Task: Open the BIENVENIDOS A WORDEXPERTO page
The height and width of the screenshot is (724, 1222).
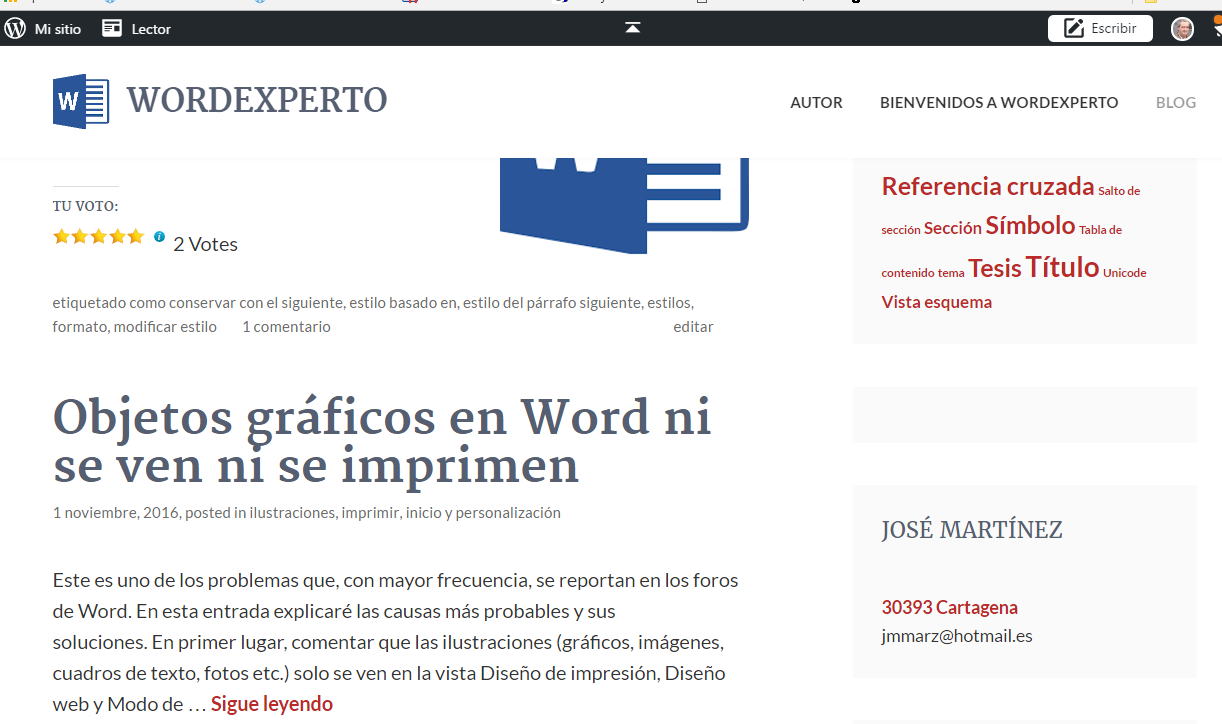Action: (999, 102)
